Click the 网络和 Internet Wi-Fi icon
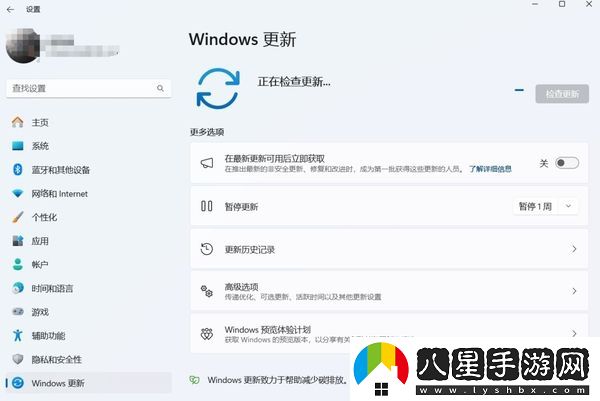 click(17, 193)
